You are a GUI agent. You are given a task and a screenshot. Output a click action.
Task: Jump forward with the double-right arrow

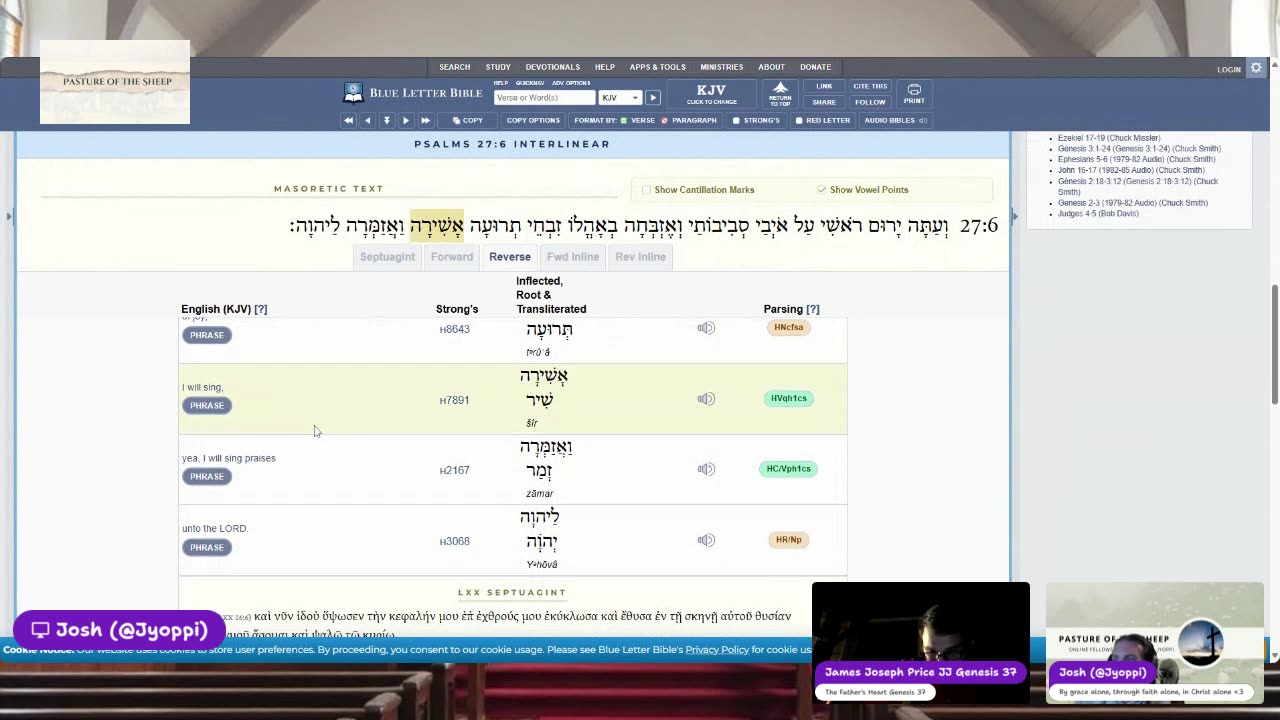coord(425,120)
